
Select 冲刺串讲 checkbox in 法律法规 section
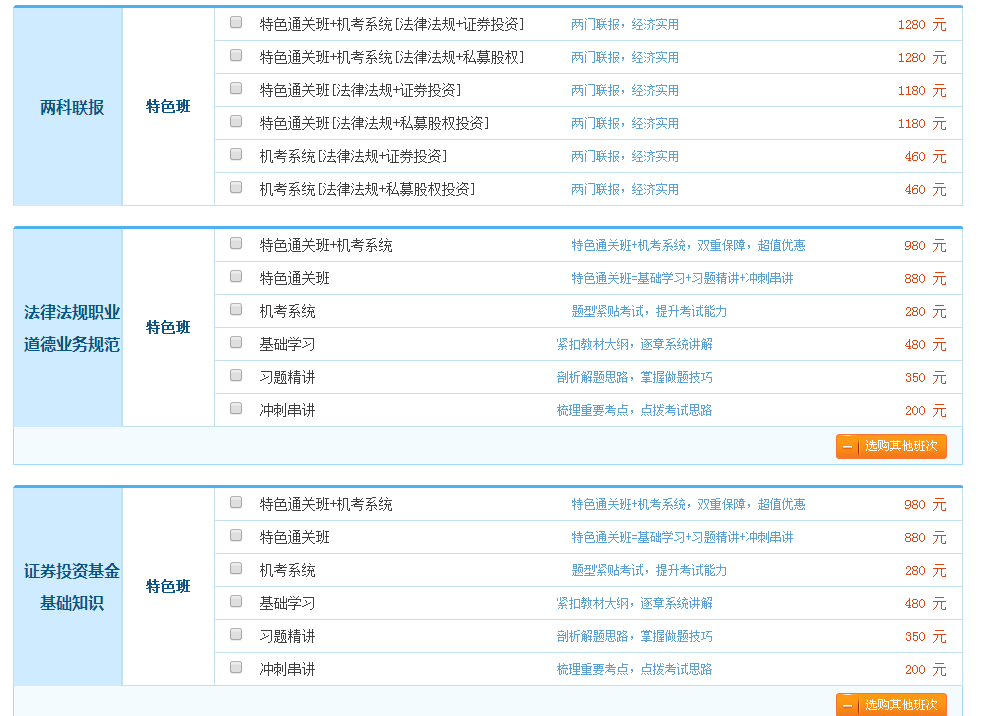click(236, 409)
